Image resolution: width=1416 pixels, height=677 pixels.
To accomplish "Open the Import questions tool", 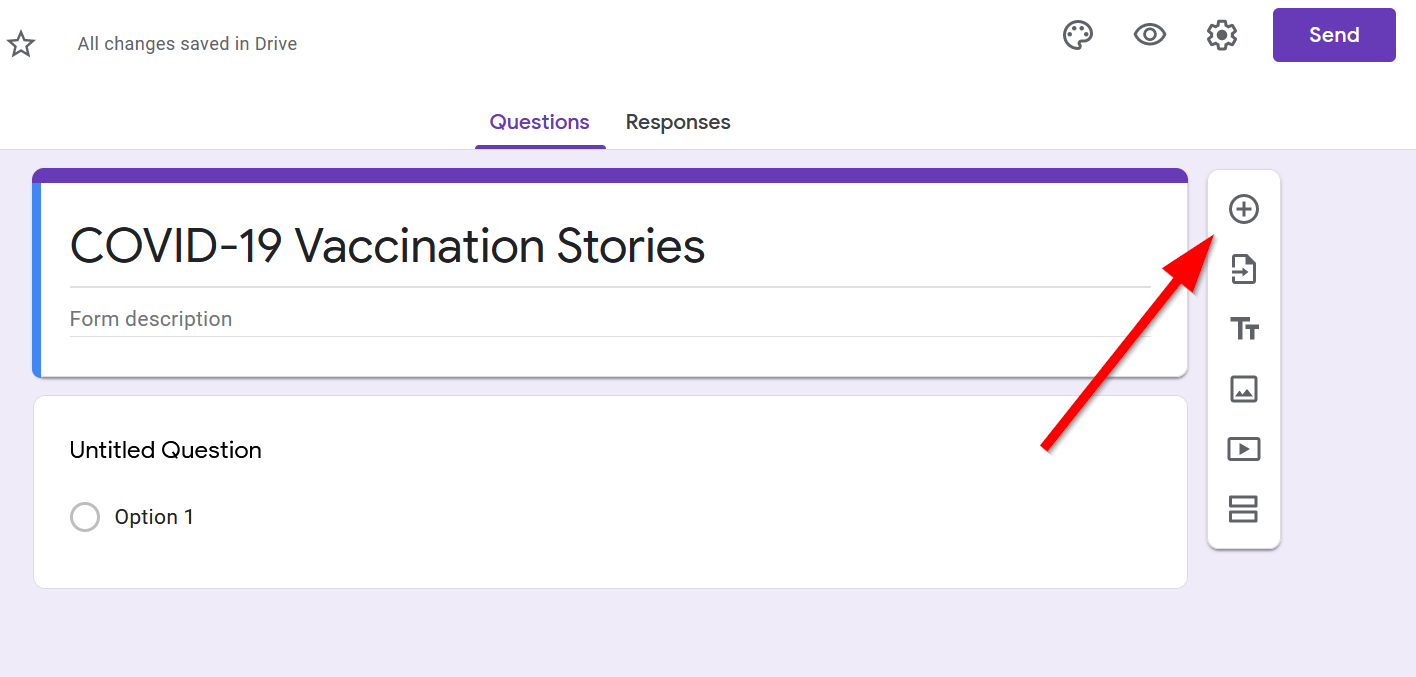I will (x=1243, y=269).
